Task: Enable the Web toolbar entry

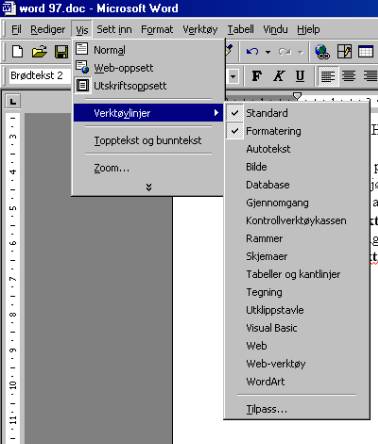Action: 297,346
